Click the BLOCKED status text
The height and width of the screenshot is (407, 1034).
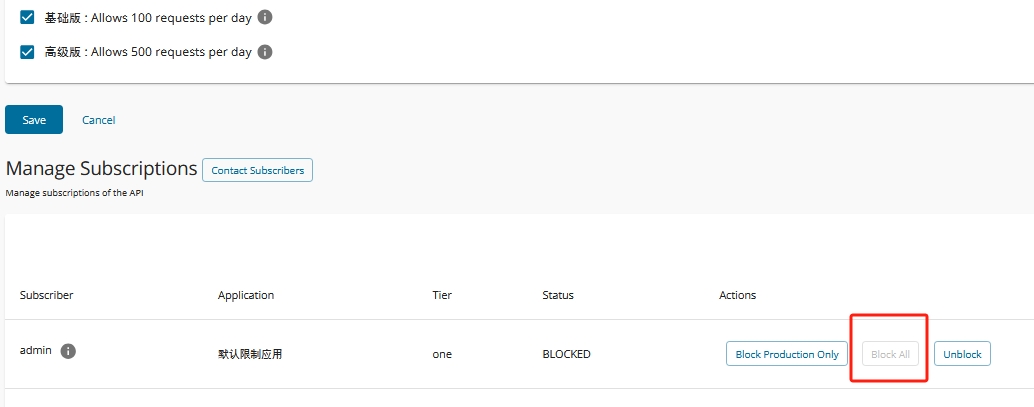(566, 354)
